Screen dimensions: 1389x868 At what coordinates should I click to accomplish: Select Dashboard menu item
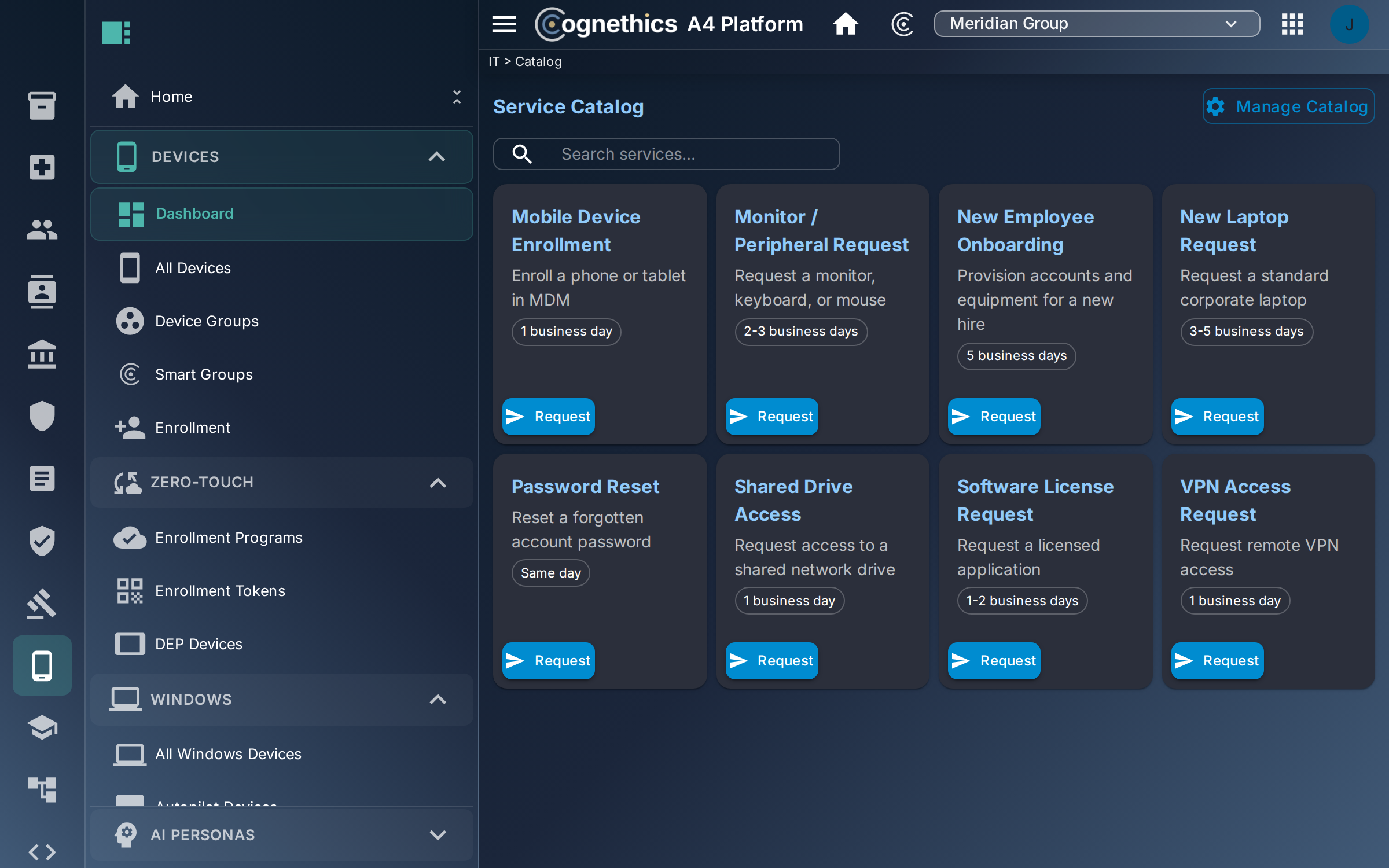pyautogui.click(x=281, y=214)
